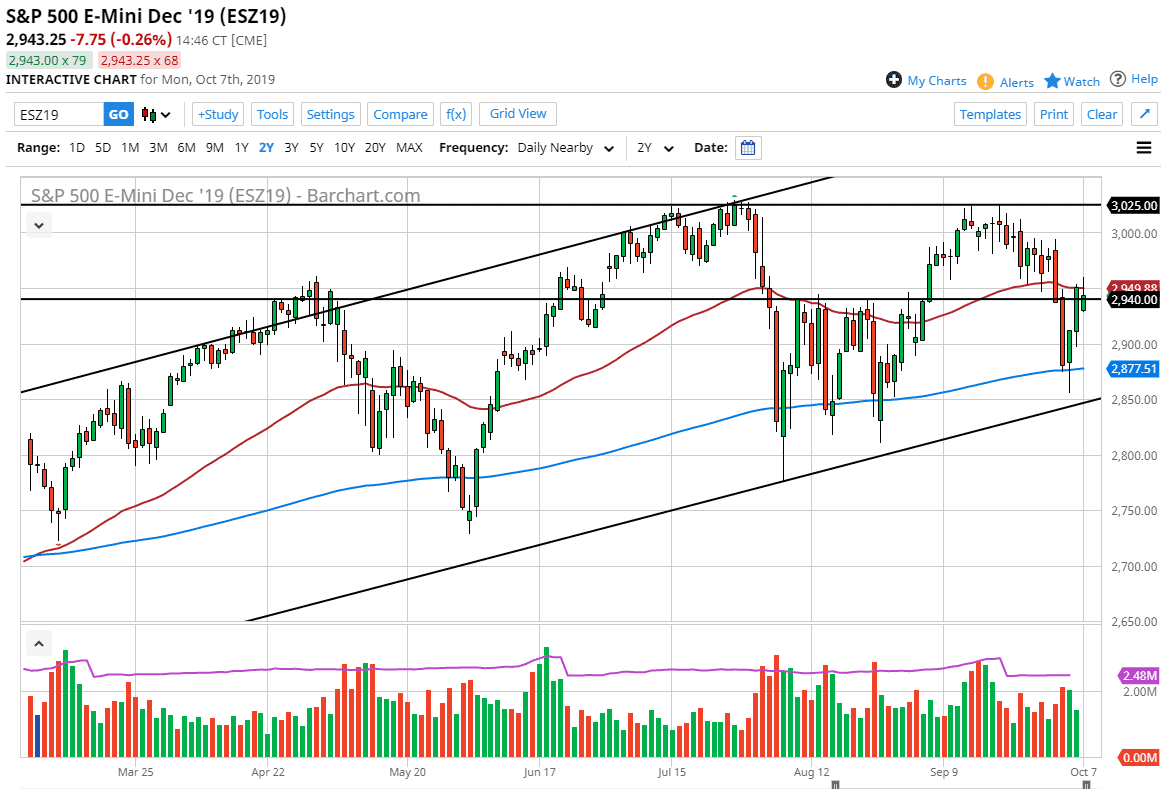This screenshot has width=1170, height=789.
Task: Click the My Charts plus icon
Action: (x=893, y=81)
